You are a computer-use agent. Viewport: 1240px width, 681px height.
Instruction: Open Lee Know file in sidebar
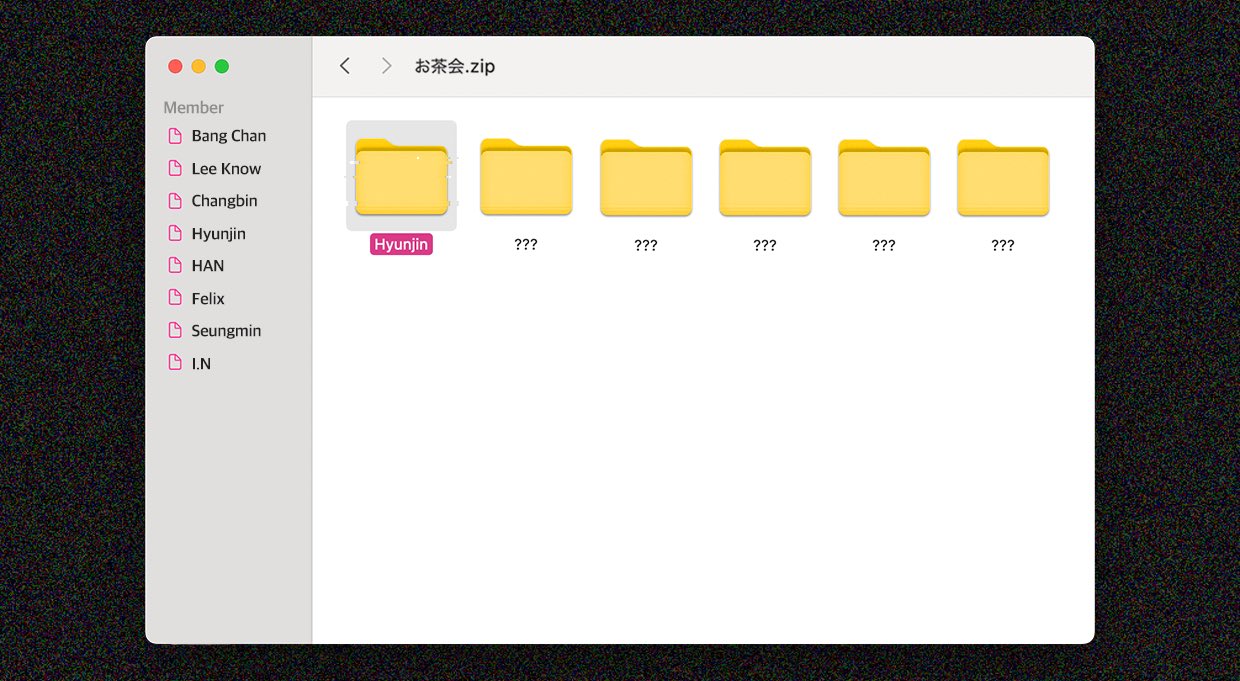215,169
